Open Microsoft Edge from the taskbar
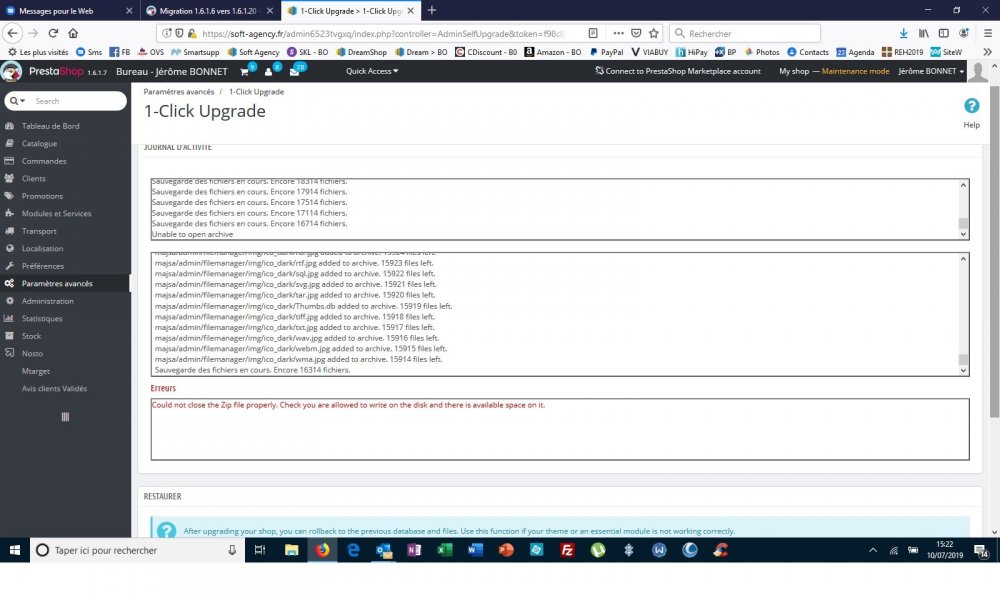This screenshot has height=600, width=1000. (353, 550)
